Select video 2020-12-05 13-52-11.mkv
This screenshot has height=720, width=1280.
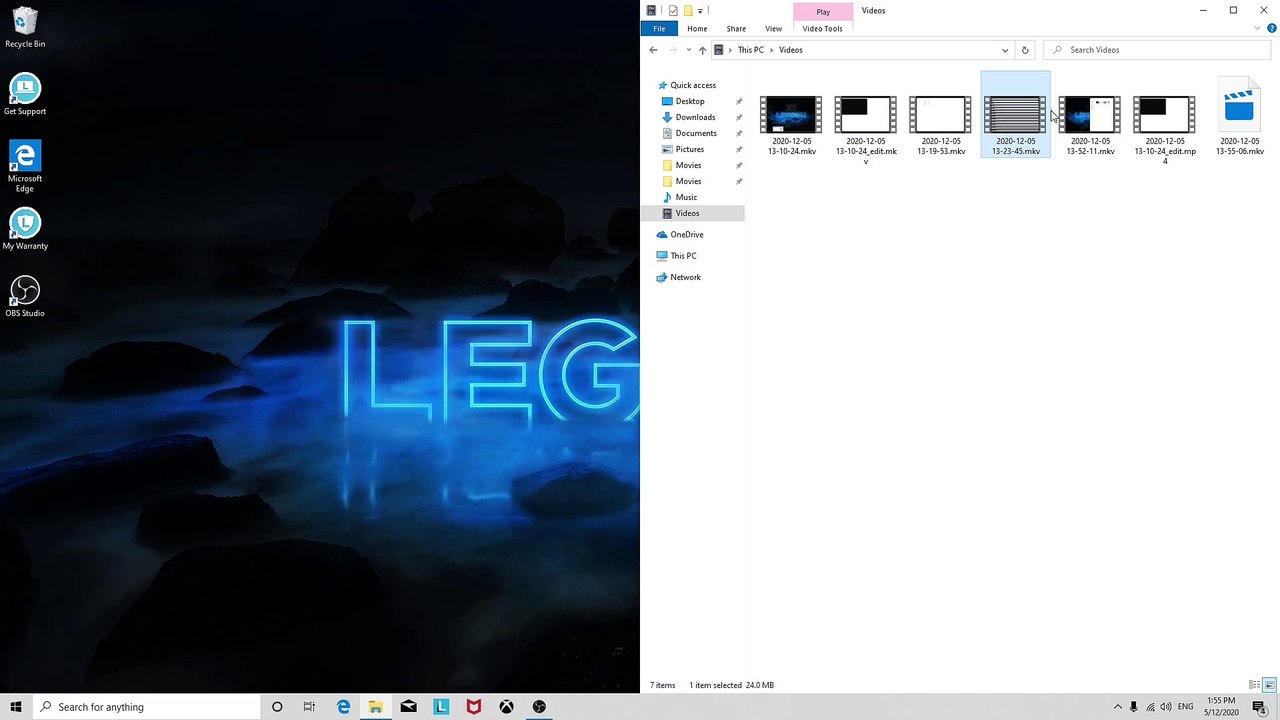(1090, 125)
